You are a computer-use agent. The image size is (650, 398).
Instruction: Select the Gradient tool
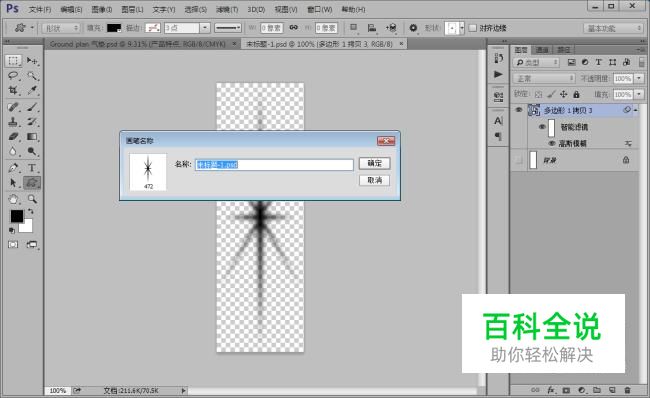click(x=32, y=137)
